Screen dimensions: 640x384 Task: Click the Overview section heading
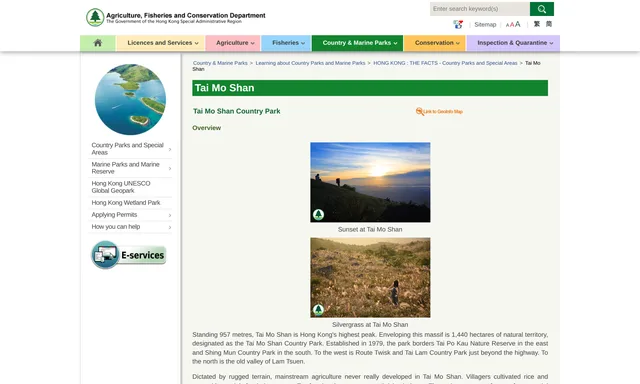pos(207,128)
